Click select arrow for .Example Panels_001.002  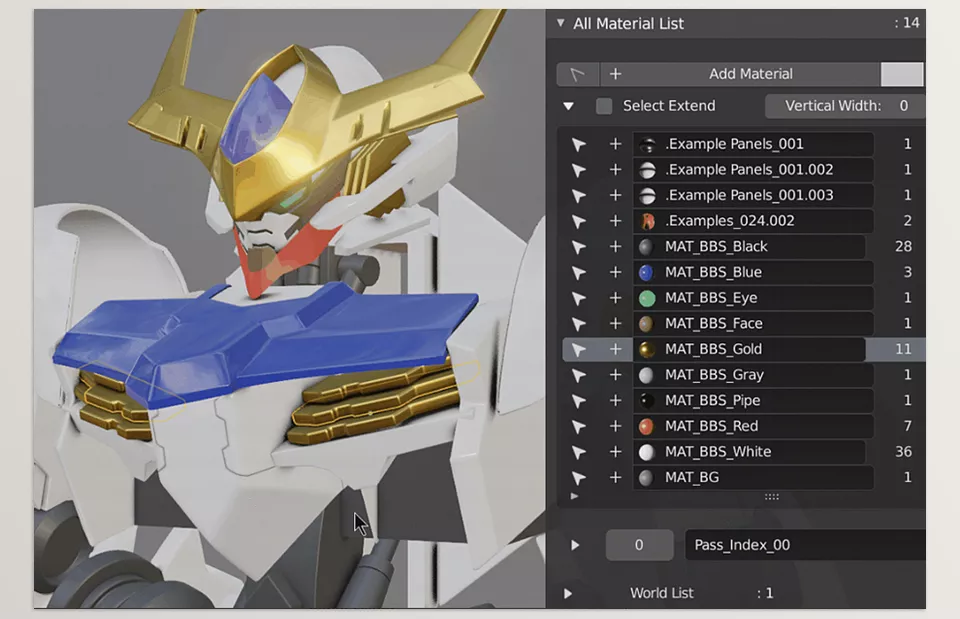[578, 170]
